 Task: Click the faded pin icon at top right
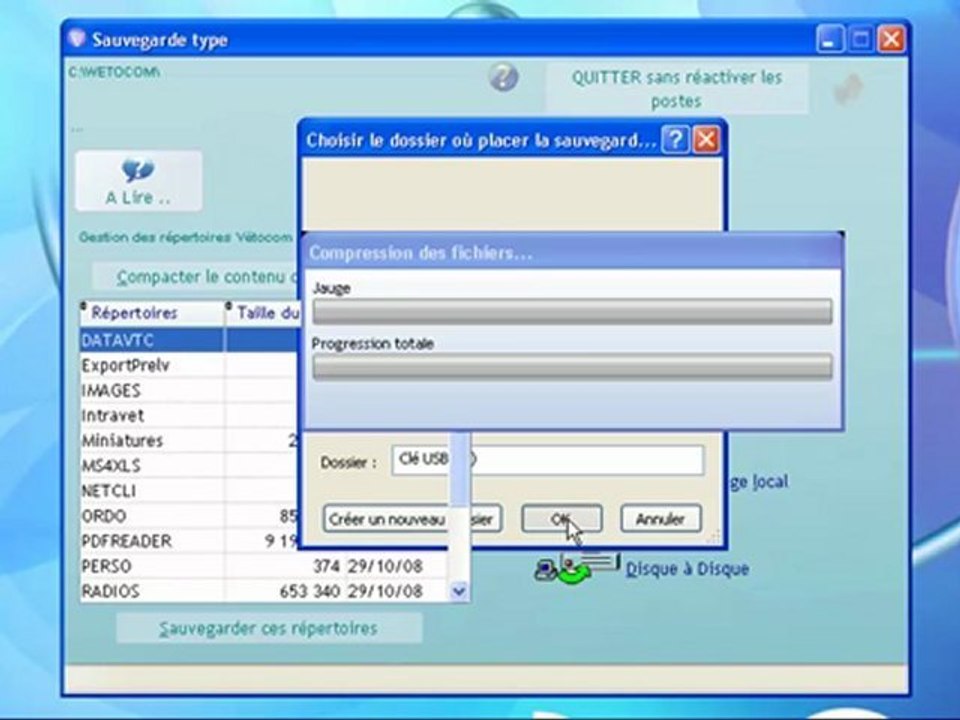point(849,89)
